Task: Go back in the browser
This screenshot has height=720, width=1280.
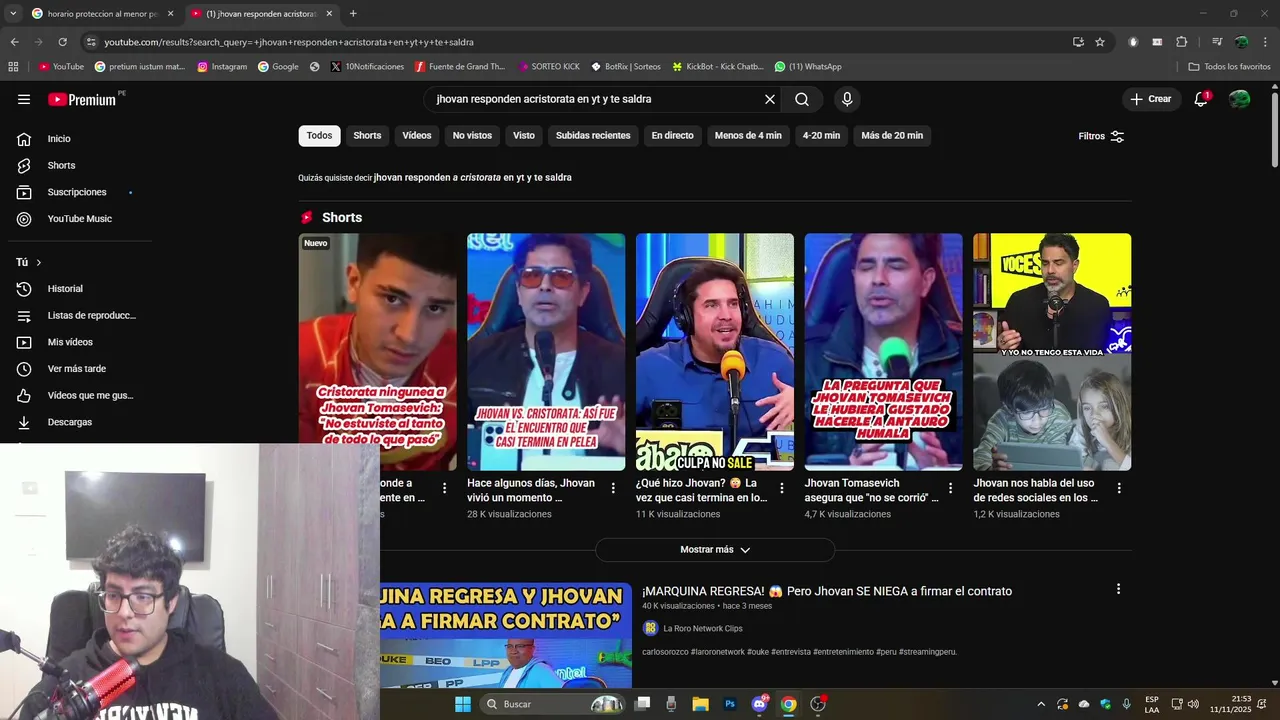Action: (x=14, y=42)
